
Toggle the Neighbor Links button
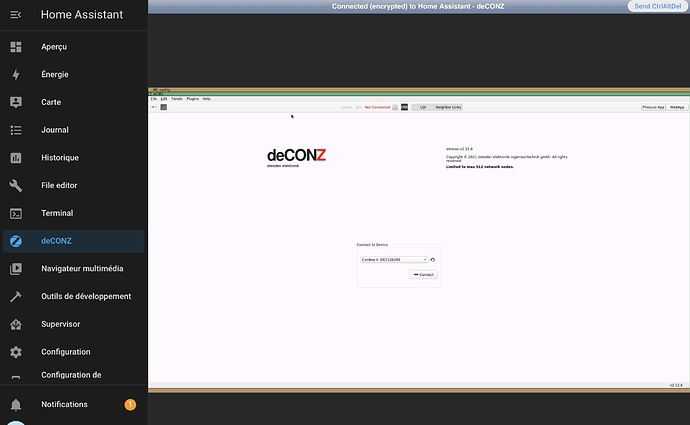pos(448,107)
